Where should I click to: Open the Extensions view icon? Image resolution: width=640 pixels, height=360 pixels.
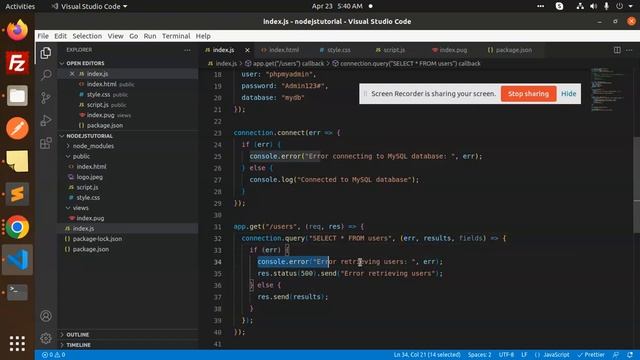pos(46,143)
